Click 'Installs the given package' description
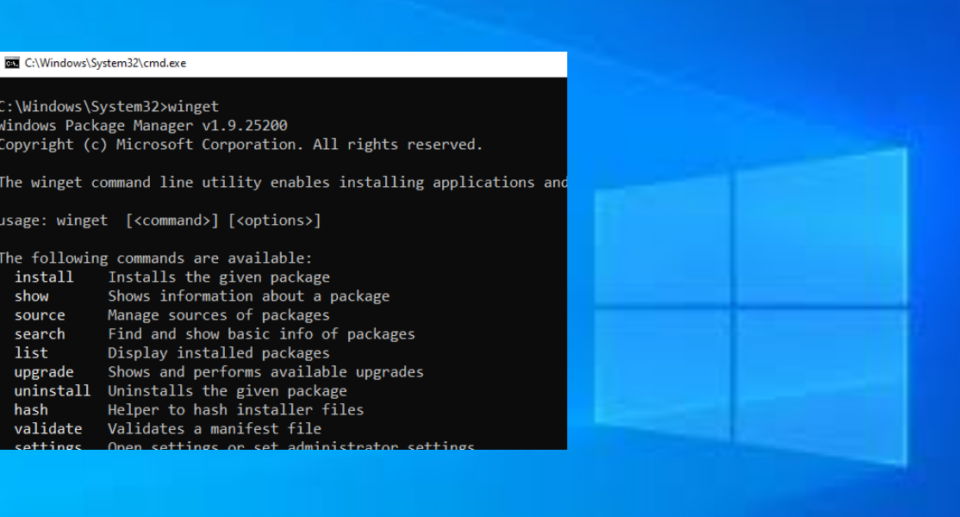960x517 pixels. pos(219,277)
